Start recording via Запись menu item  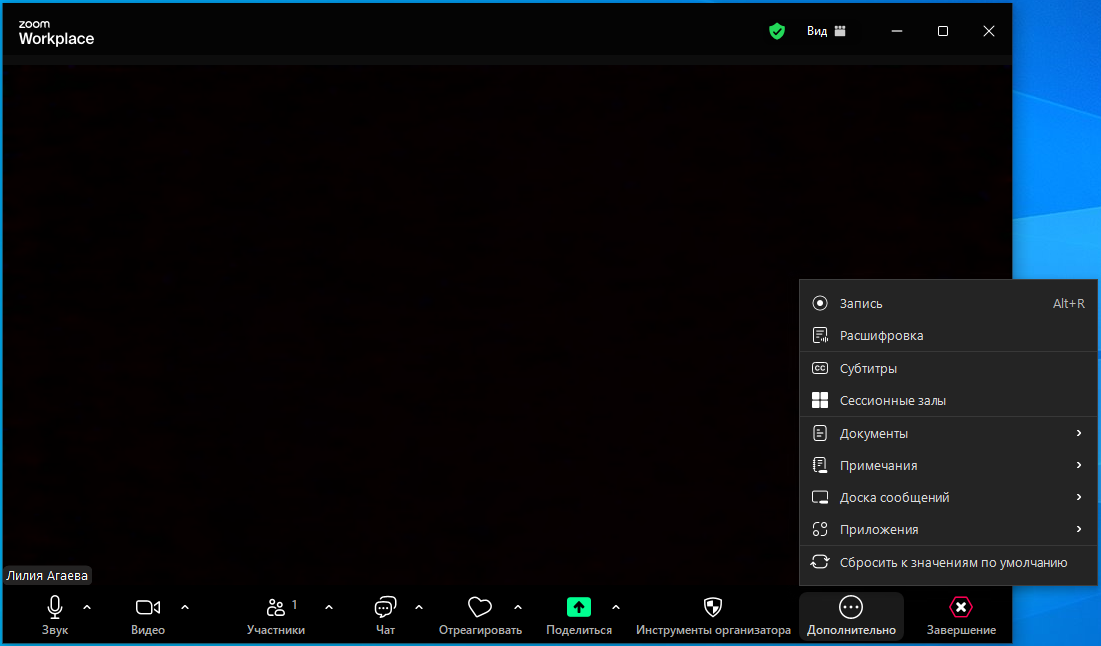pos(948,303)
